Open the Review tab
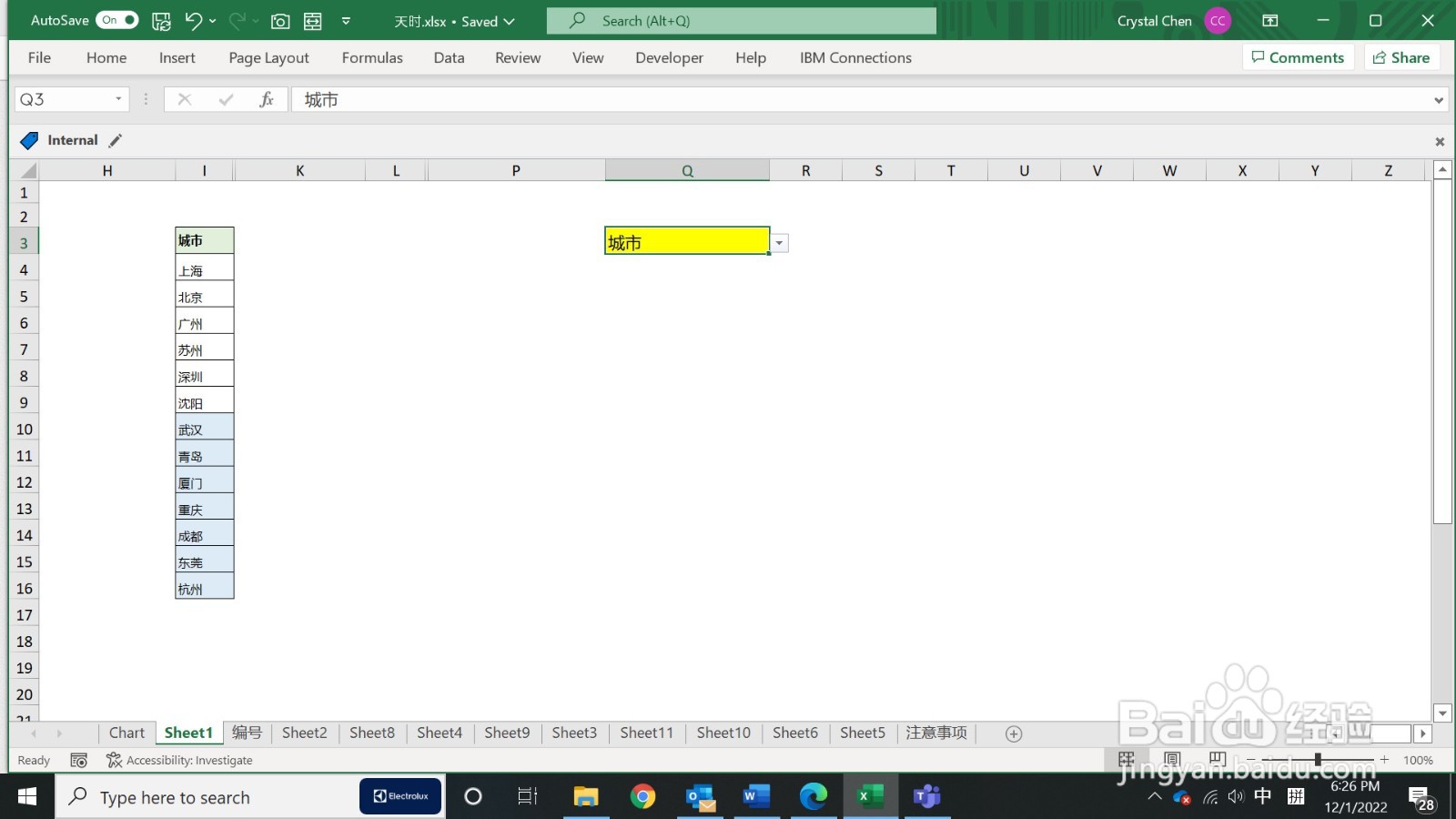This screenshot has width=1456, height=819. pos(518,57)
